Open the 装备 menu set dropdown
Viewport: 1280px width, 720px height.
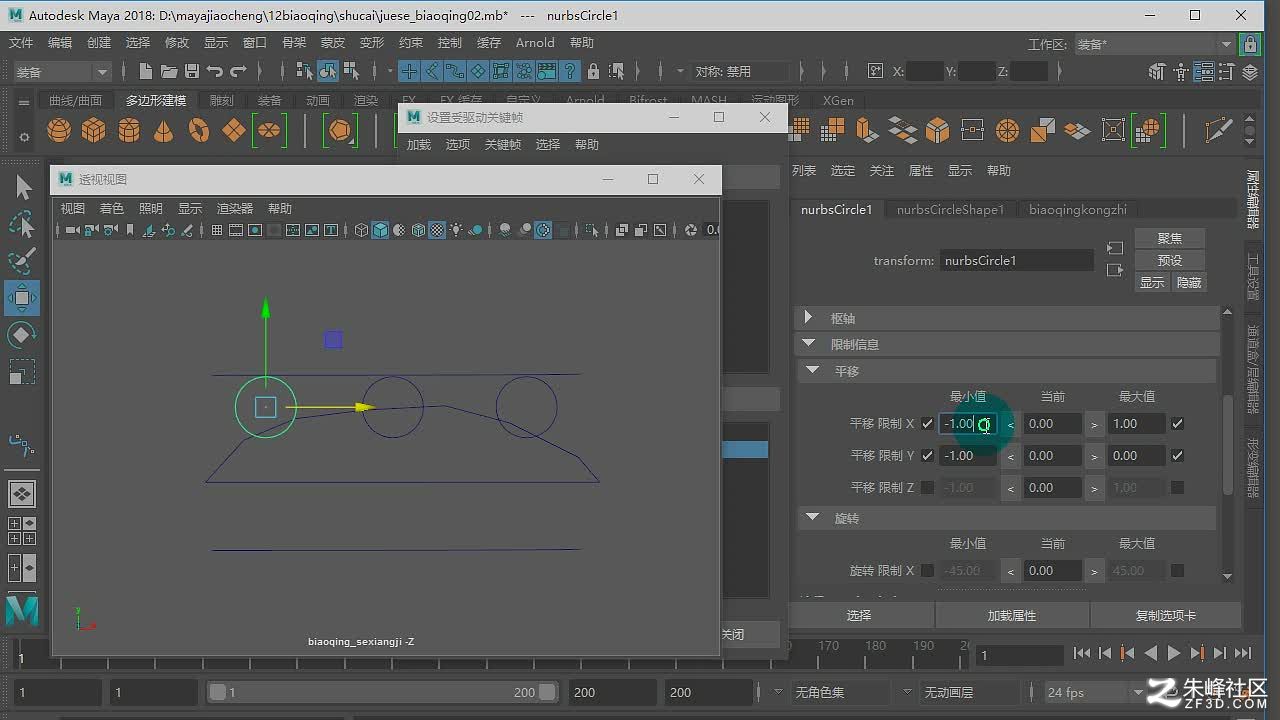point(61,72)
